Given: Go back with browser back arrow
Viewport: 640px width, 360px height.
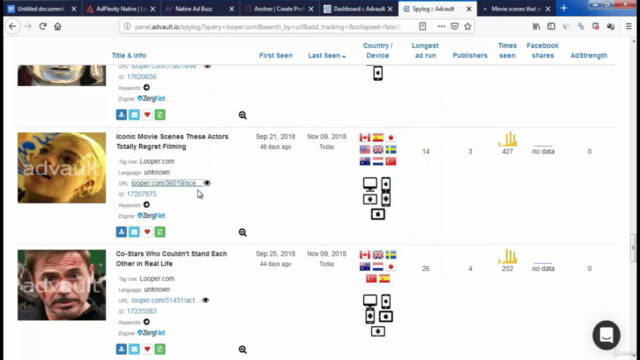Looking at the screenshot, I should click(x=13, y=27).
